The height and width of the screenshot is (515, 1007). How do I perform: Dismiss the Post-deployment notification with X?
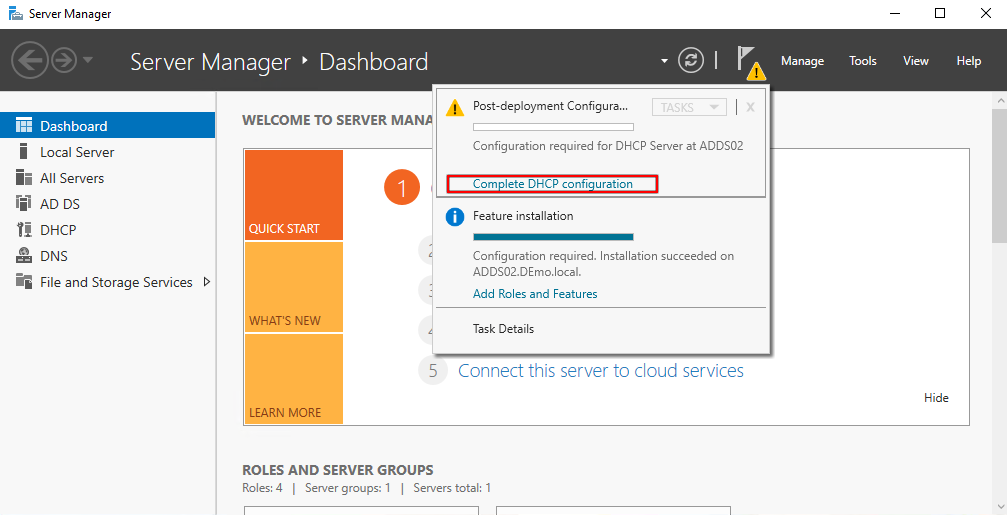click(750, 107)
